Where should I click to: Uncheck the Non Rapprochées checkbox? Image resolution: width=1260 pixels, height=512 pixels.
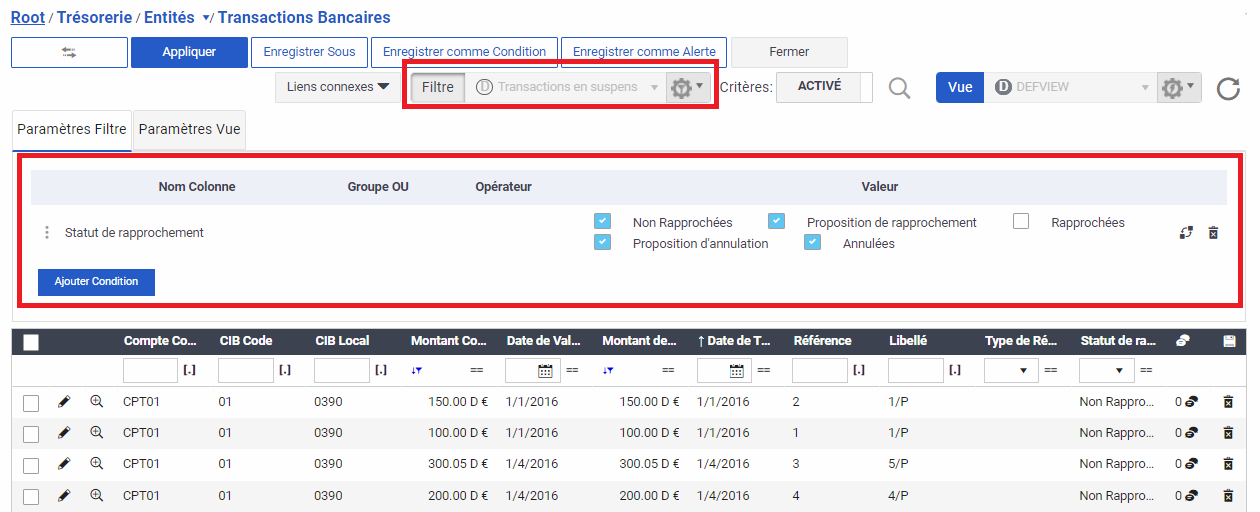point(602,222)
